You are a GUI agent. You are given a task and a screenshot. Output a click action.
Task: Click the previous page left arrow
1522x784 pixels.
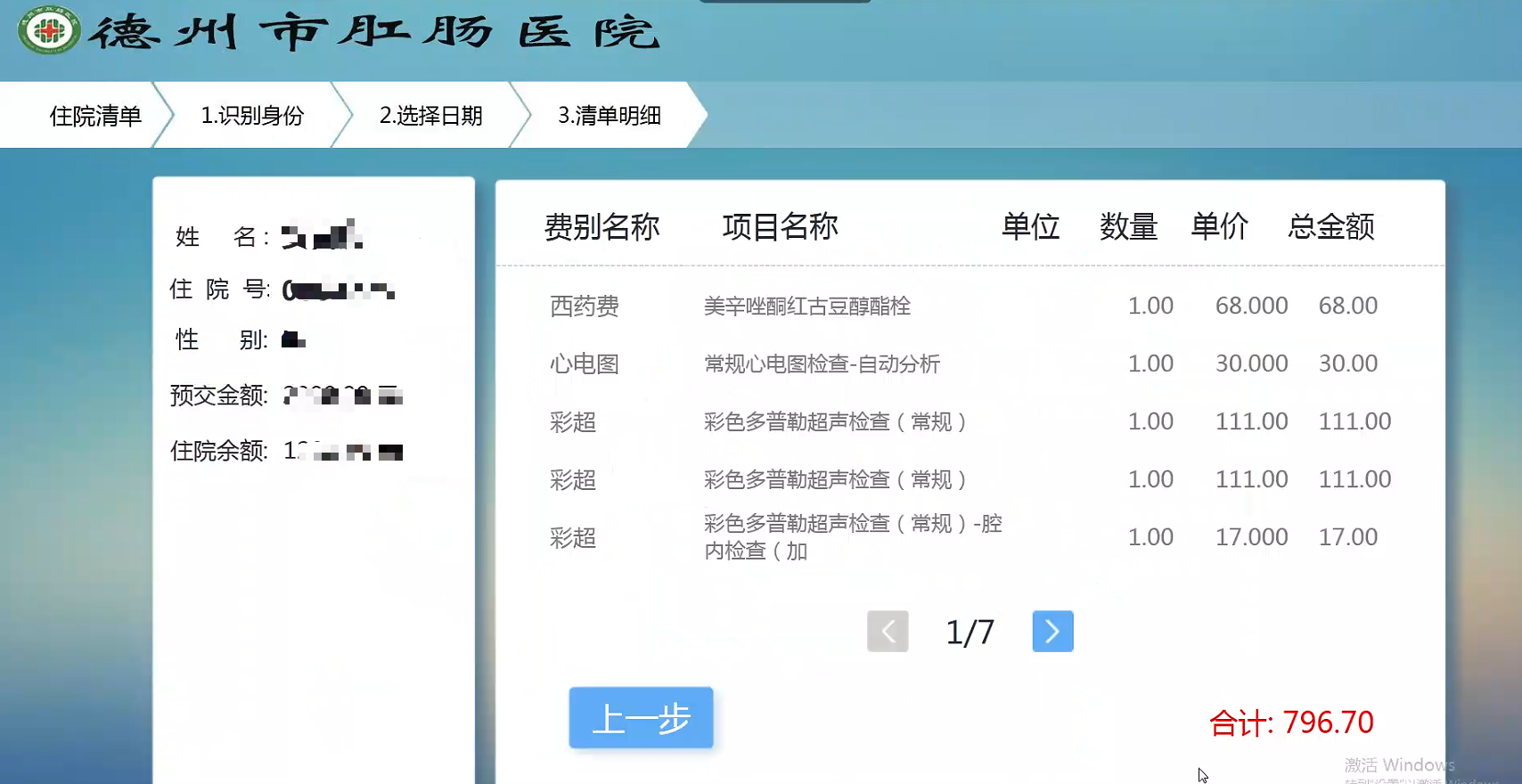click(888, 632)
